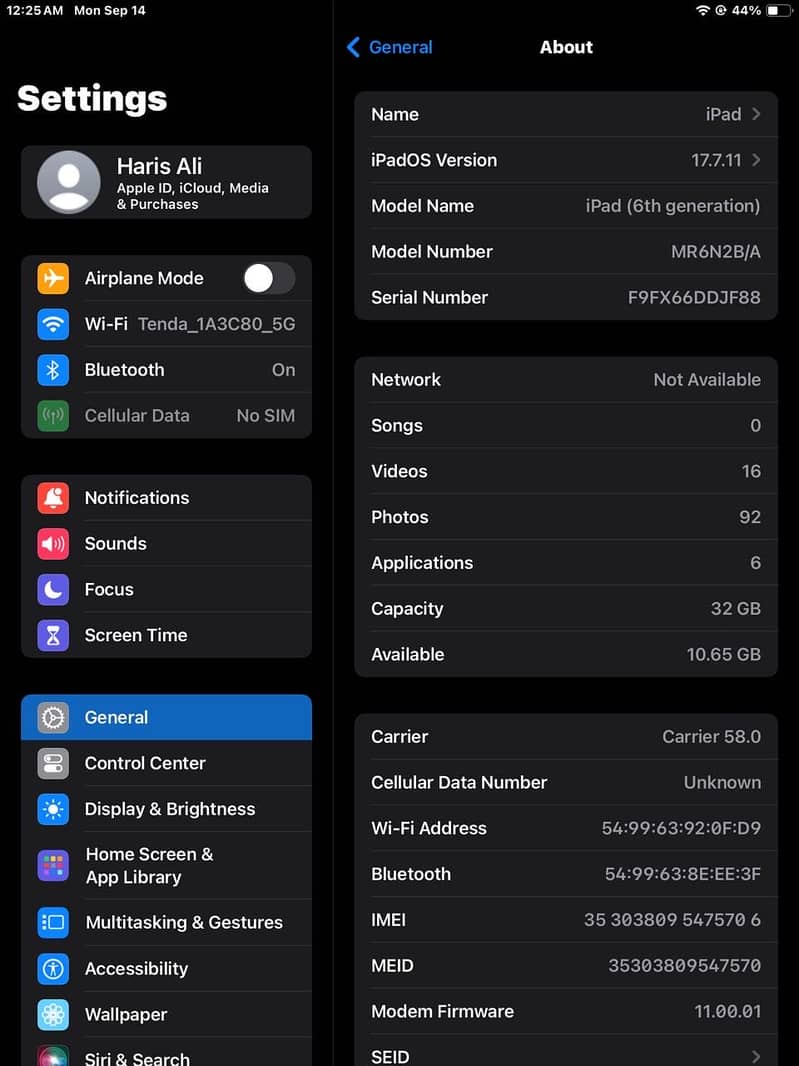Screen dimensions: 799x1066
Task: Tap the Model Name iPad (6th generation)
Action: tap(673, 206)
